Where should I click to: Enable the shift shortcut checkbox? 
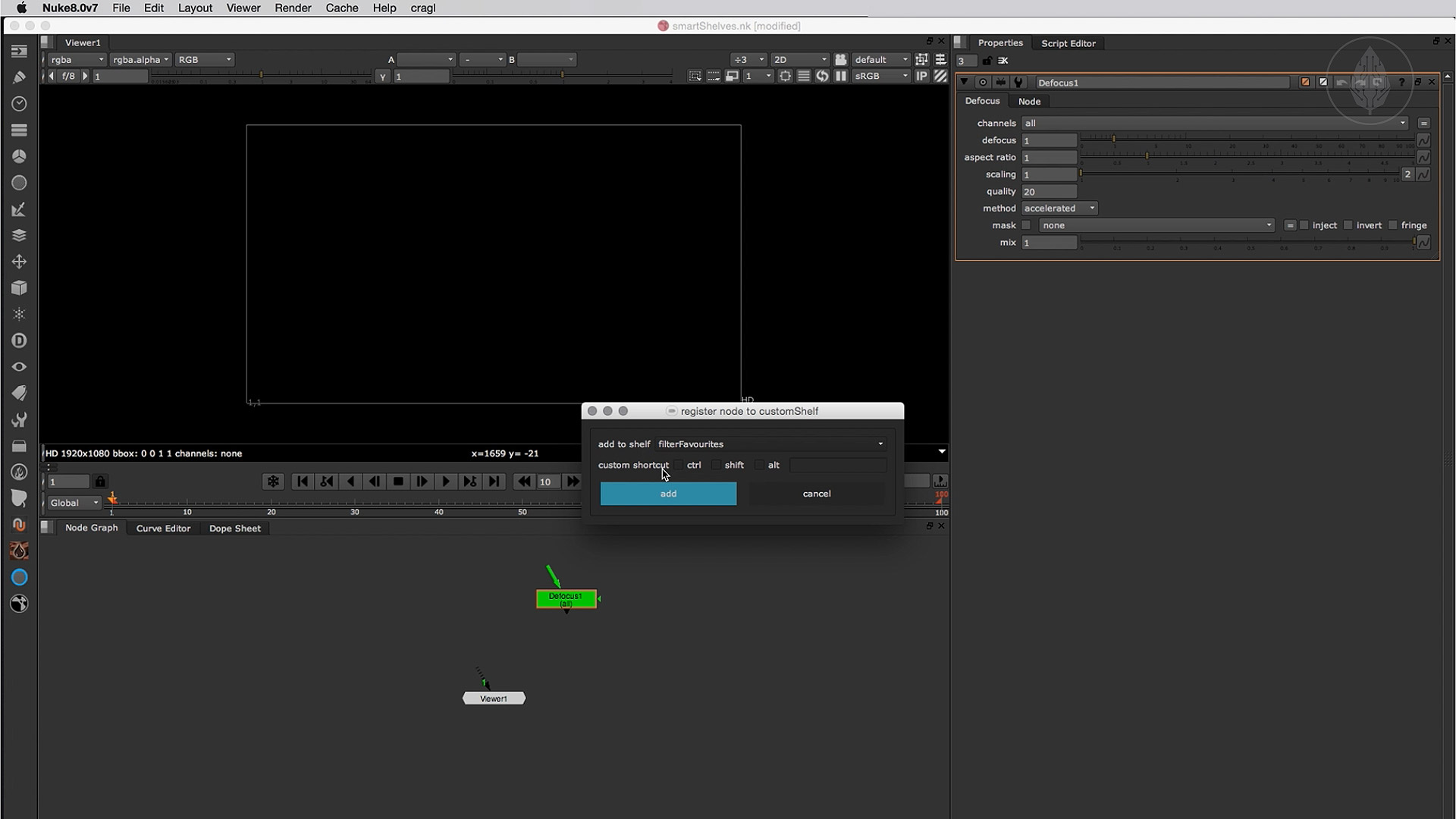(x=717, y=465)
